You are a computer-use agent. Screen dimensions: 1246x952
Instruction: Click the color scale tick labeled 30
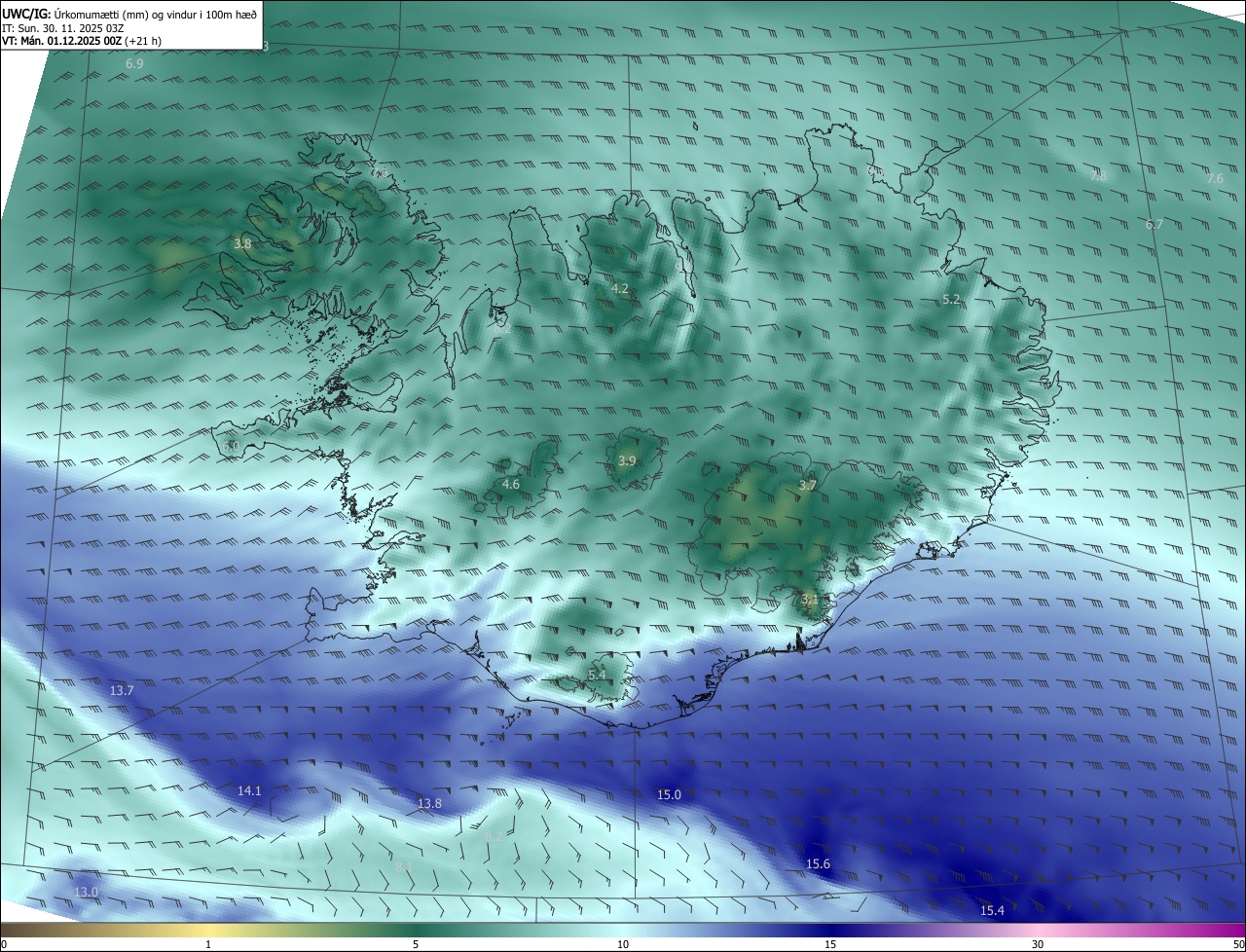(1038, 944)
